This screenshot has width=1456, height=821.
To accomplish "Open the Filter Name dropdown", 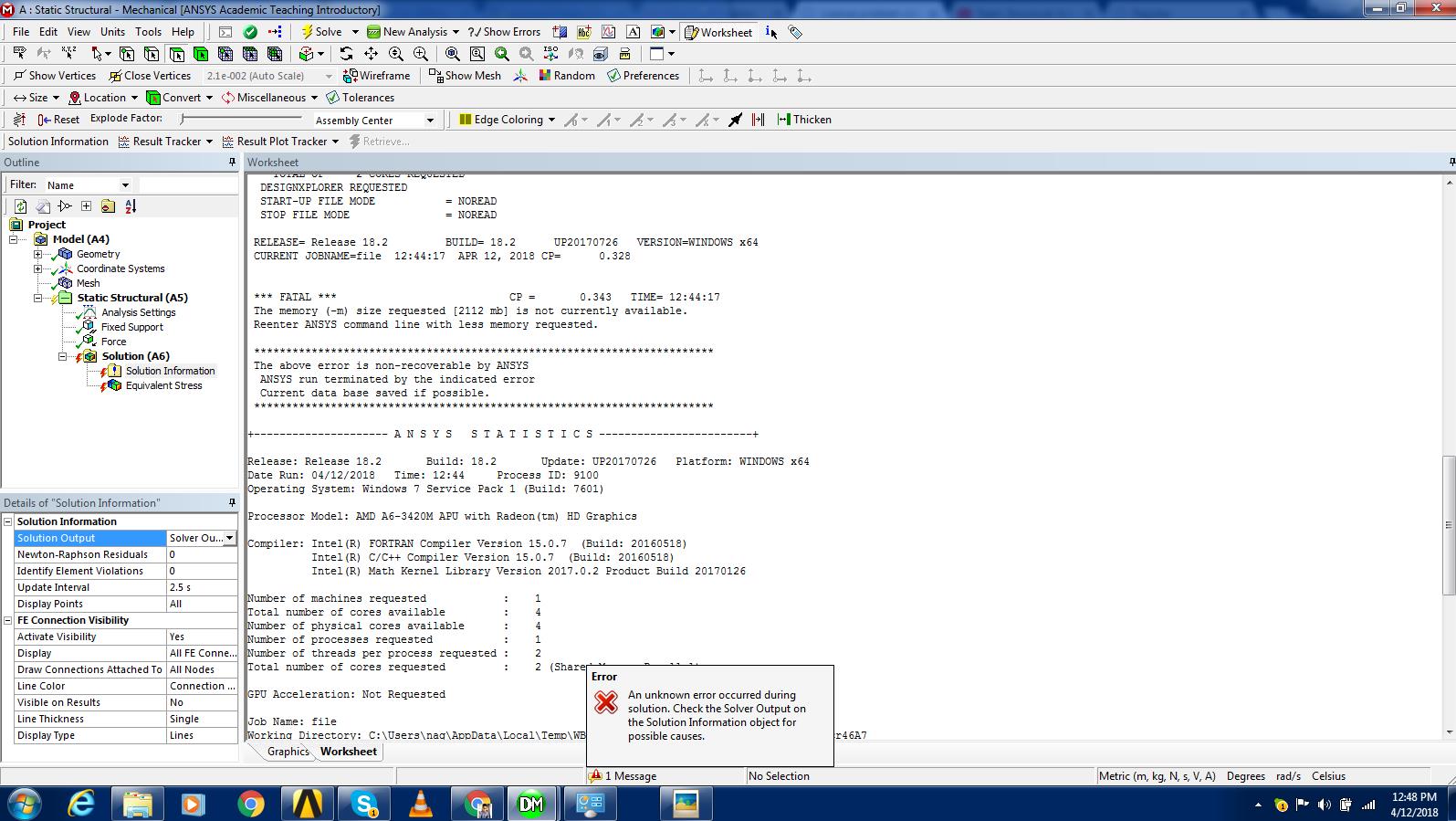I will click(125, 184).
